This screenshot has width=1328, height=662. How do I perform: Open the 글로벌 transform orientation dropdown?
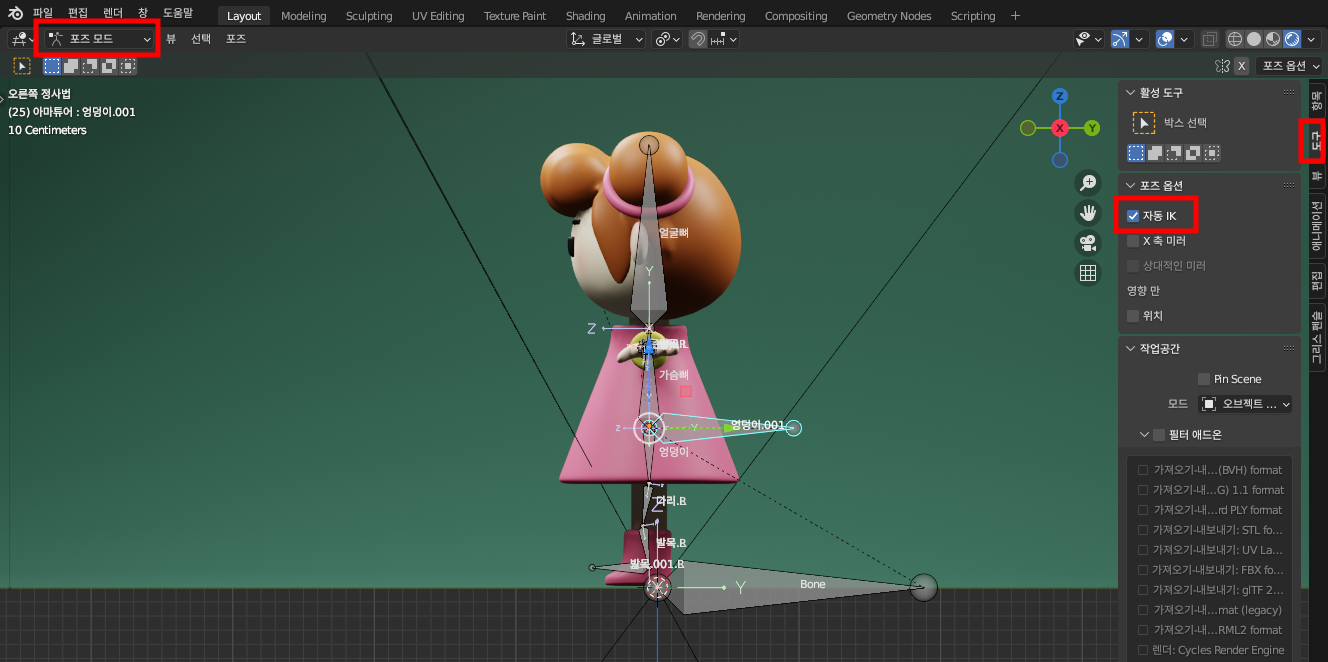(x=606, y=39)
